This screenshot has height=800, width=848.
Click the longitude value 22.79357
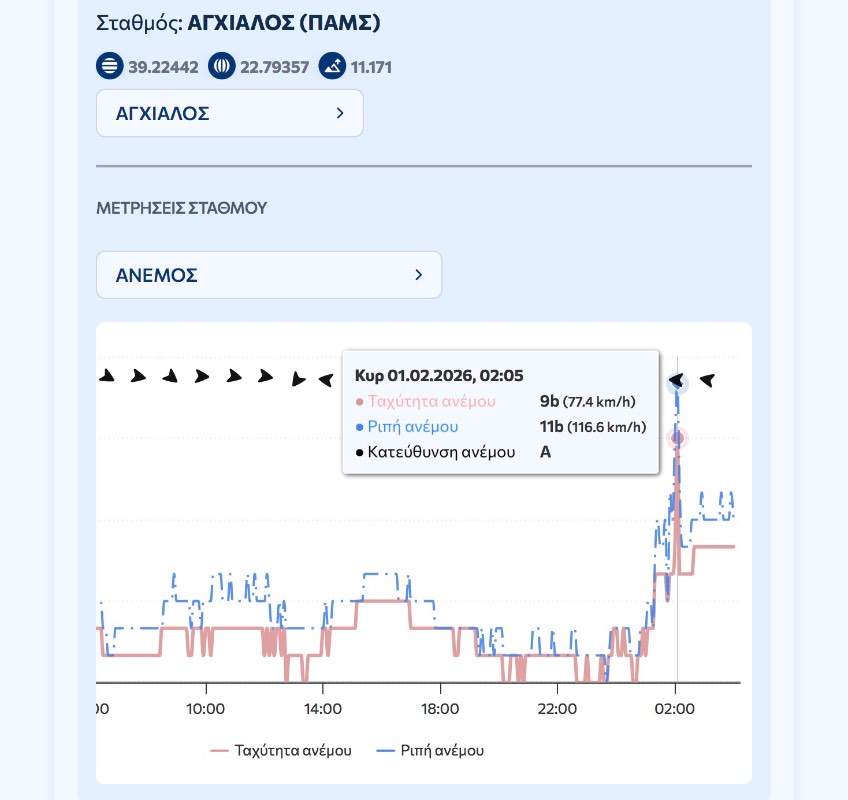[x=274, y=68]
